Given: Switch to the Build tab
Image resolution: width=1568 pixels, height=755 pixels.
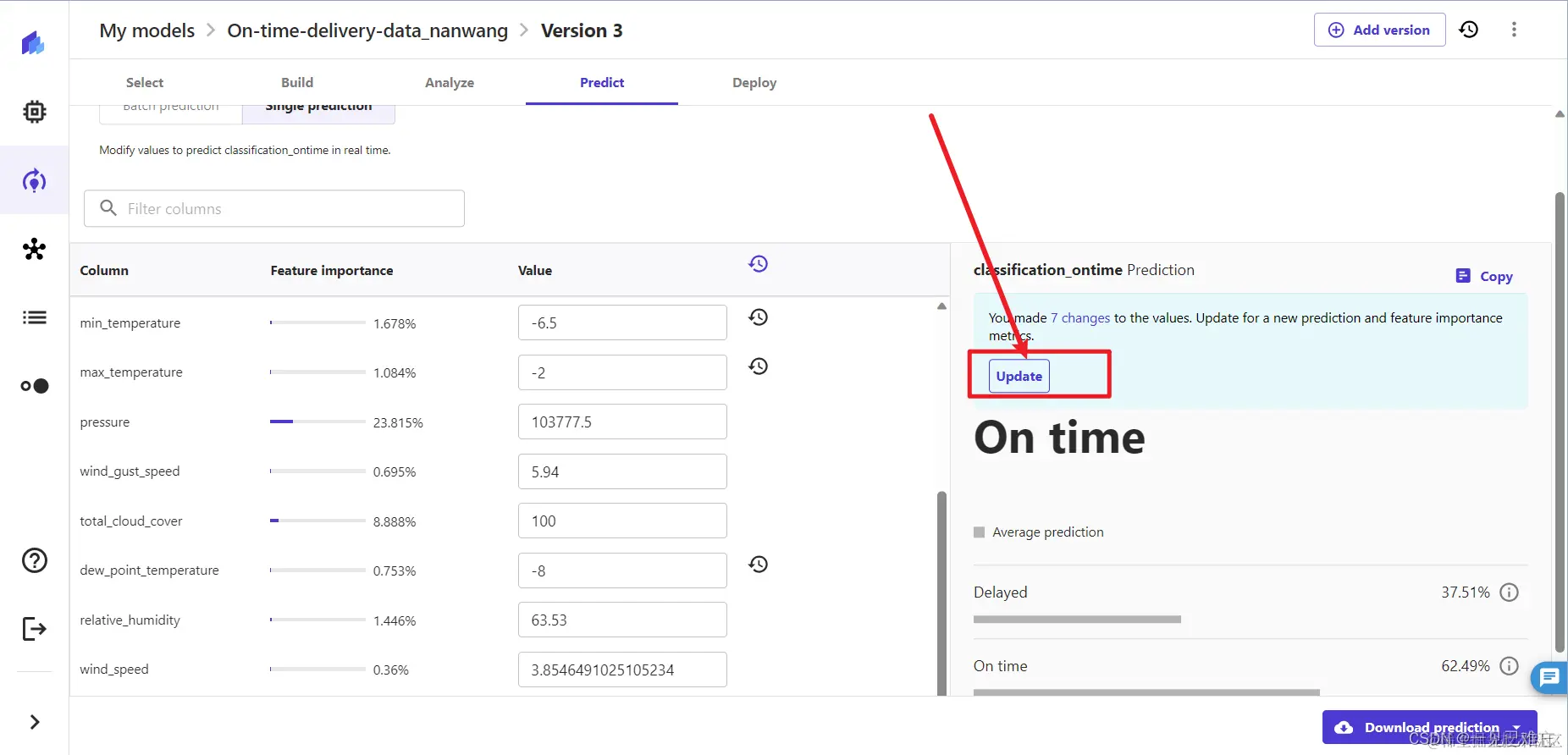Looking at the screenshot, I should click(297, 82).
